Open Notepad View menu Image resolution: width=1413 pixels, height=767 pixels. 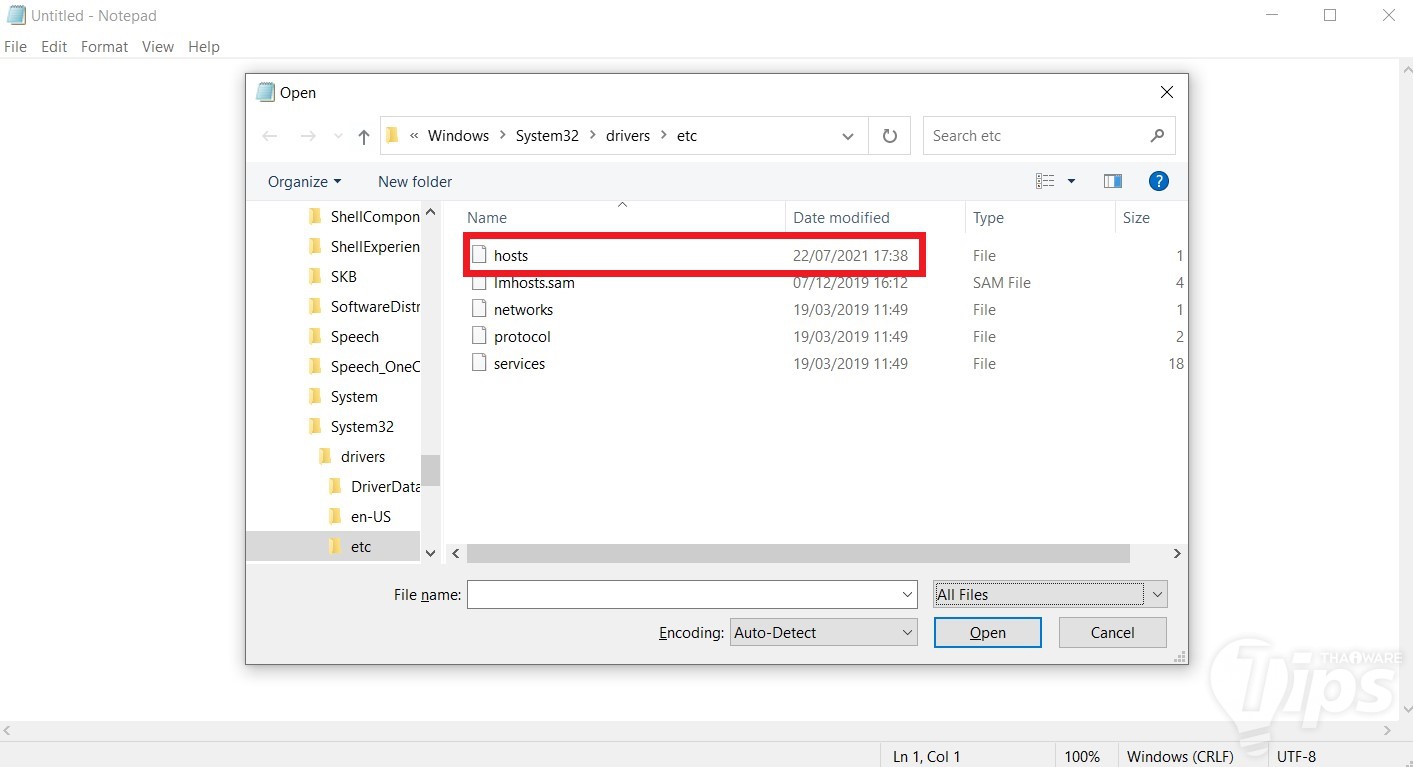click(x=158, y=46)
